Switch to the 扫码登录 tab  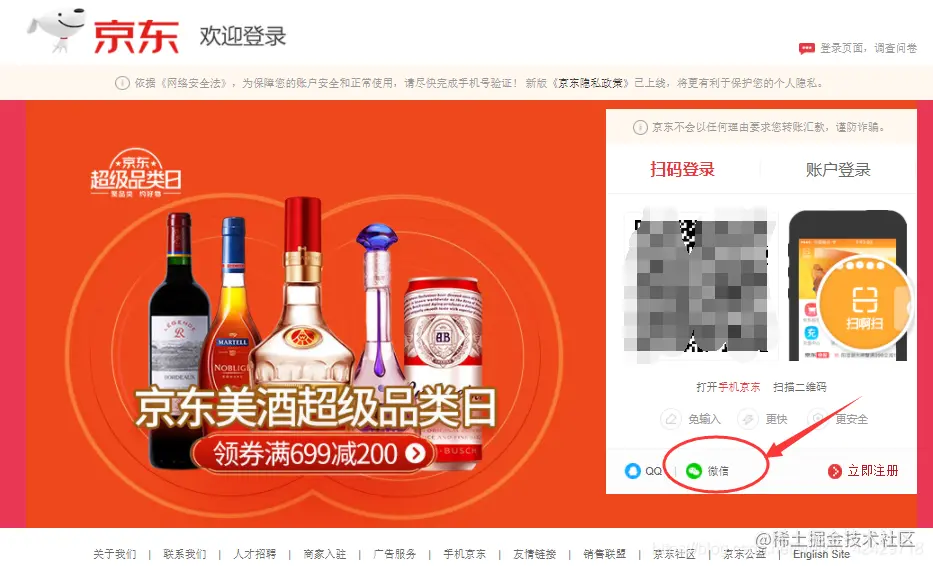click(x=682, y=170)
